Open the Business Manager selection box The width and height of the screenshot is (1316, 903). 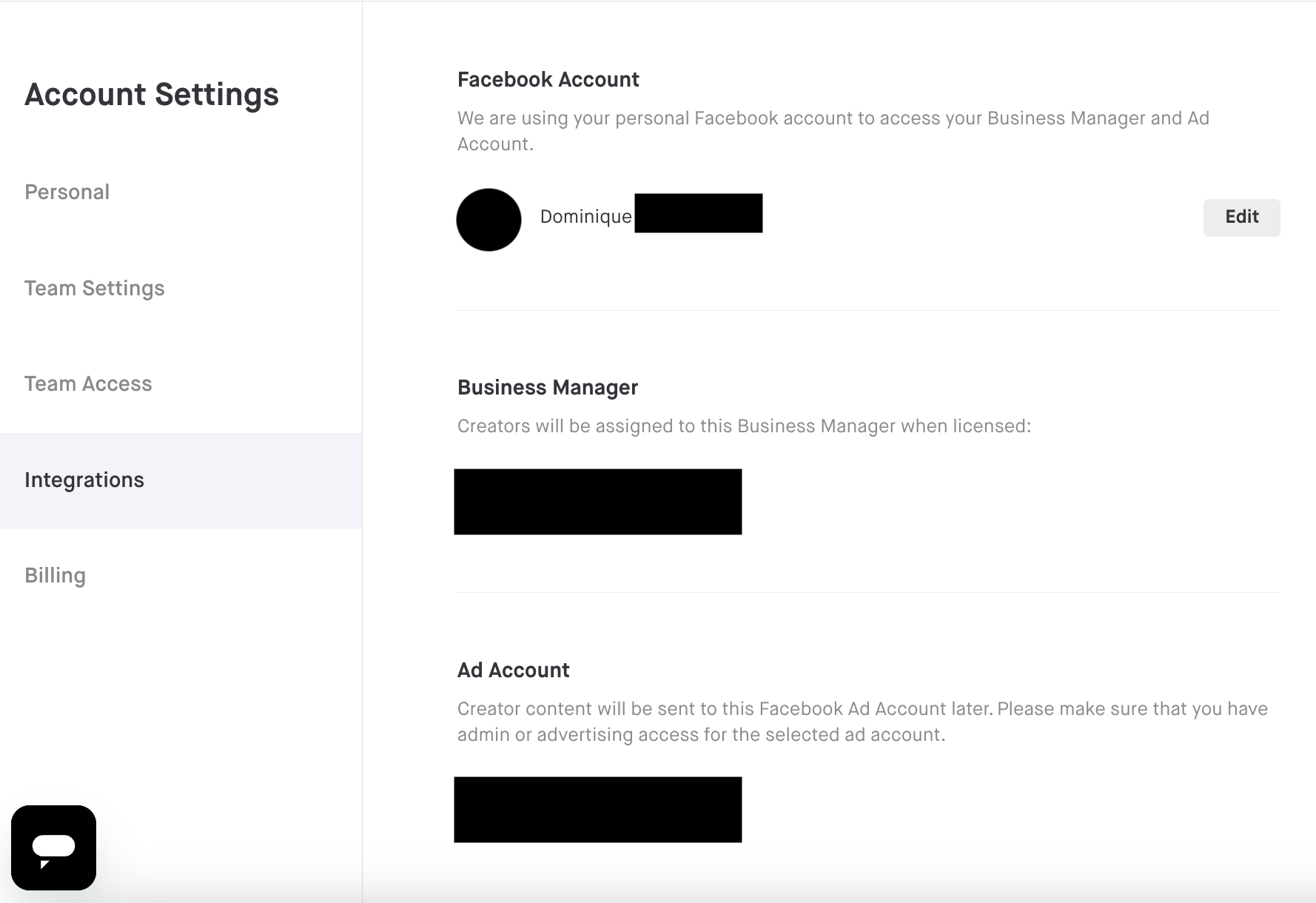[x=597, y=501]
